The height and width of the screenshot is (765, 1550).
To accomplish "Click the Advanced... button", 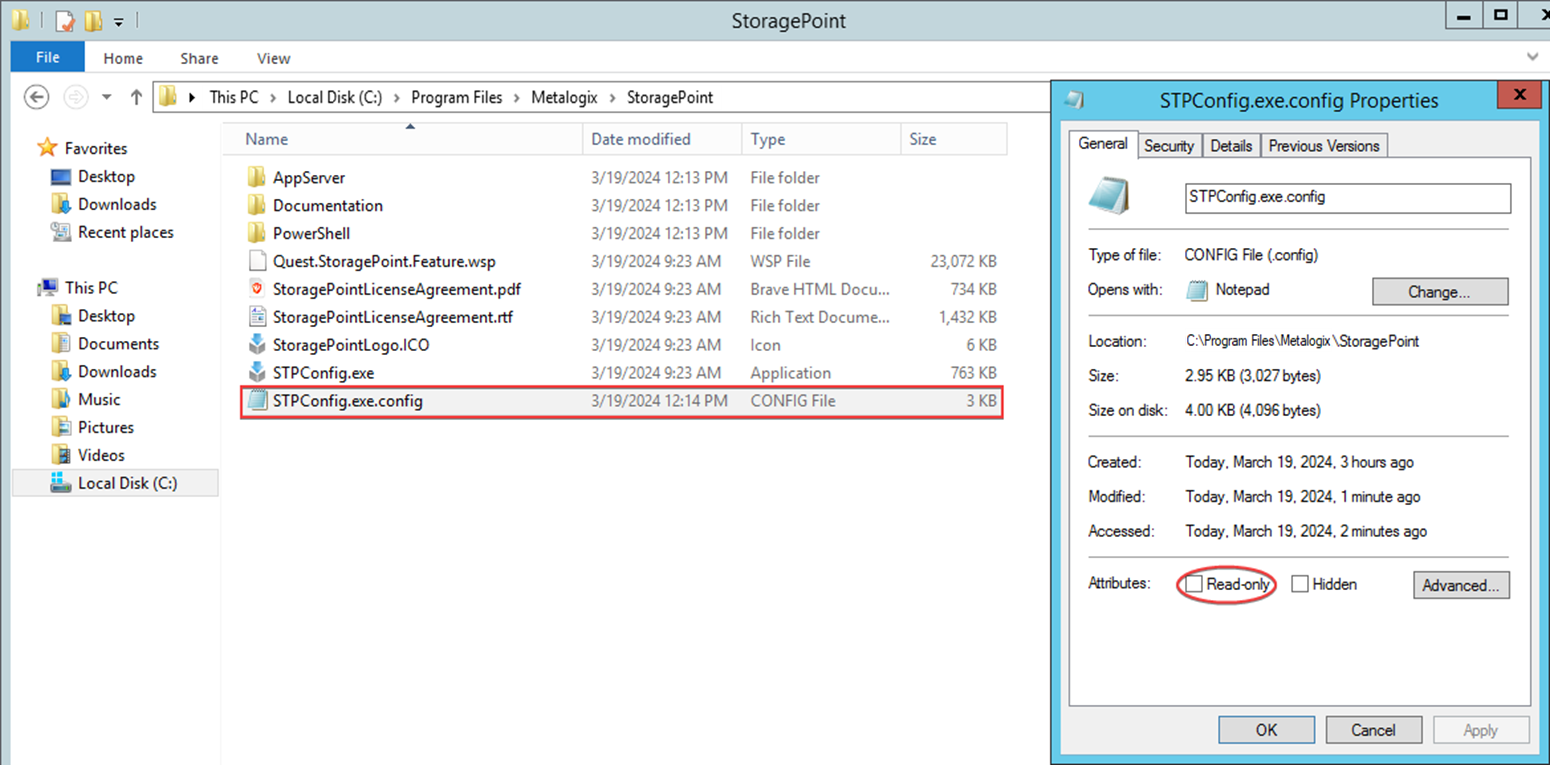I will coord(1461,585).
